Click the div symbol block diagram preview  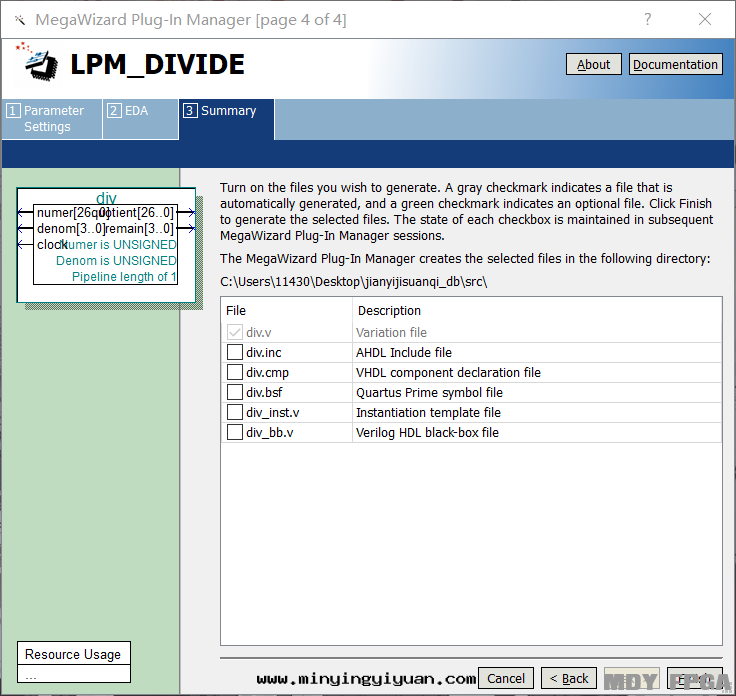tap(105, 244)
